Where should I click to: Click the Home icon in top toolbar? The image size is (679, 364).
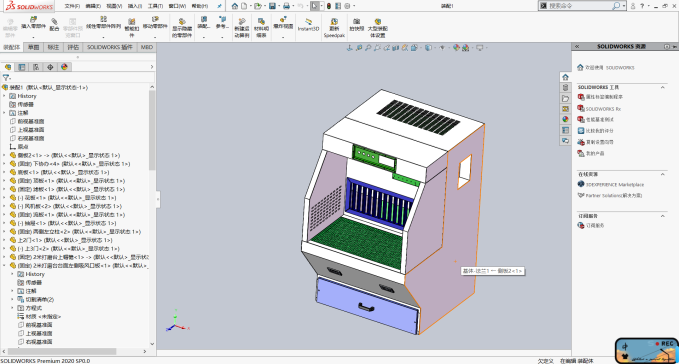[234, 6]
